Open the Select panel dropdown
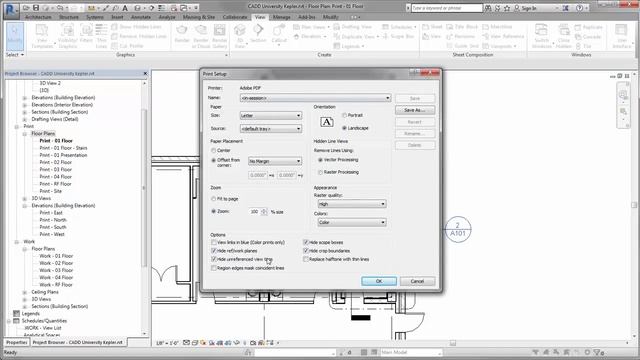Viewport: 640px width, 360px height. click(x=15, y=55)
